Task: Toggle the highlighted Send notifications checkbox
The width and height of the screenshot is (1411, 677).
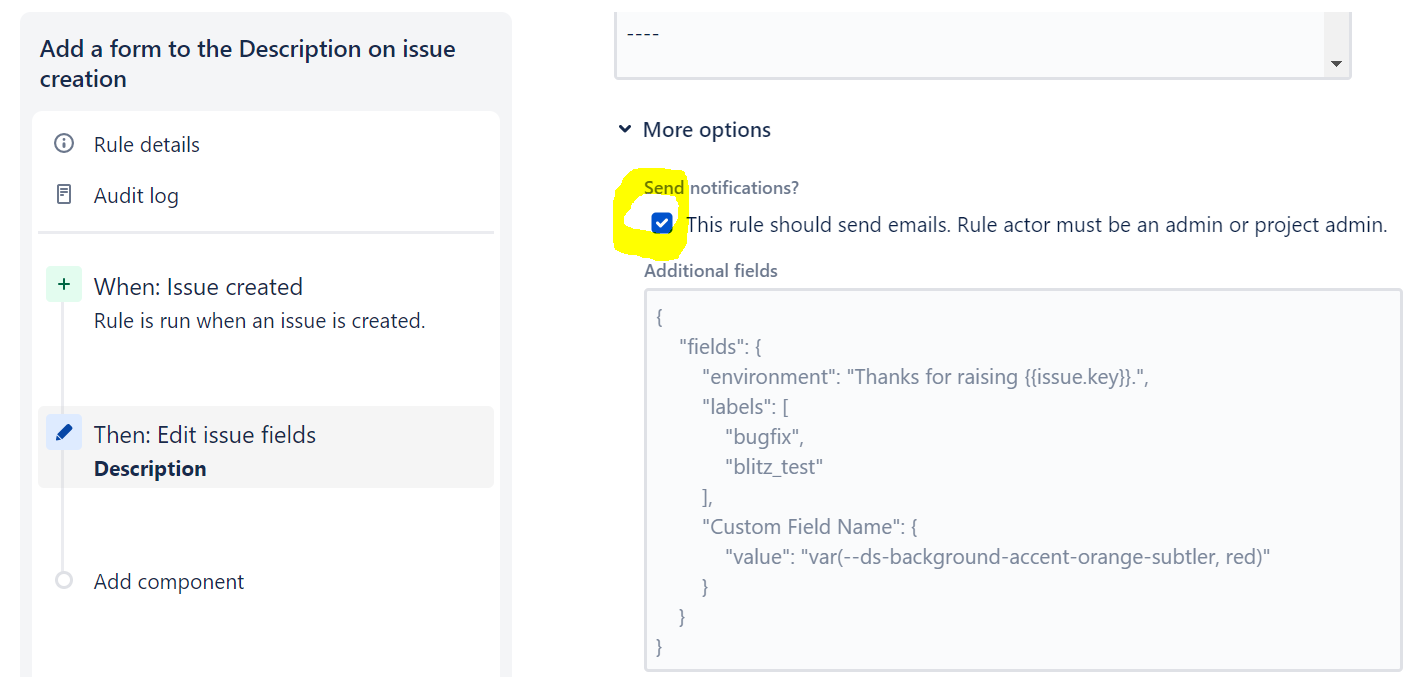Action: pos(661,223)
